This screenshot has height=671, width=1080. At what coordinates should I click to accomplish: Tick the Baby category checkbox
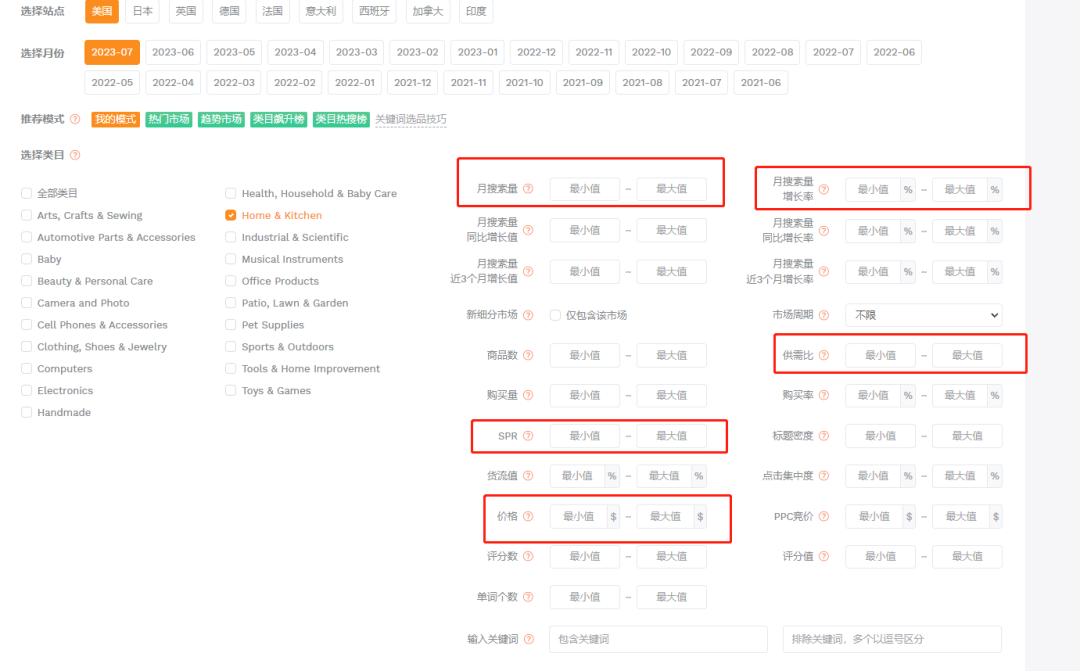tap(26, 259)
